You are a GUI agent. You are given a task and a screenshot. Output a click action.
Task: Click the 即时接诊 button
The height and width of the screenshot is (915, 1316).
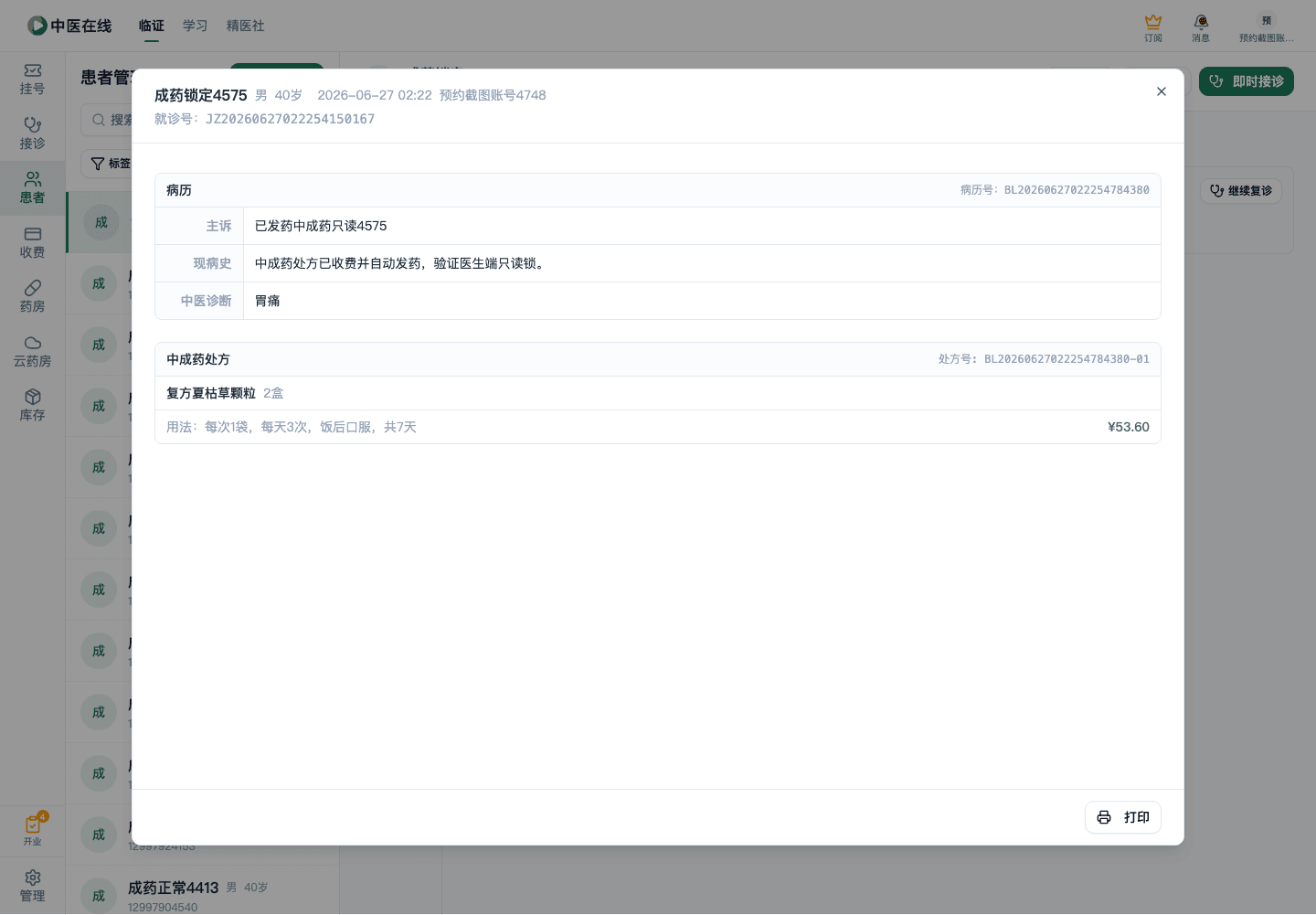pyautogui.click(x=1247, y=81)
